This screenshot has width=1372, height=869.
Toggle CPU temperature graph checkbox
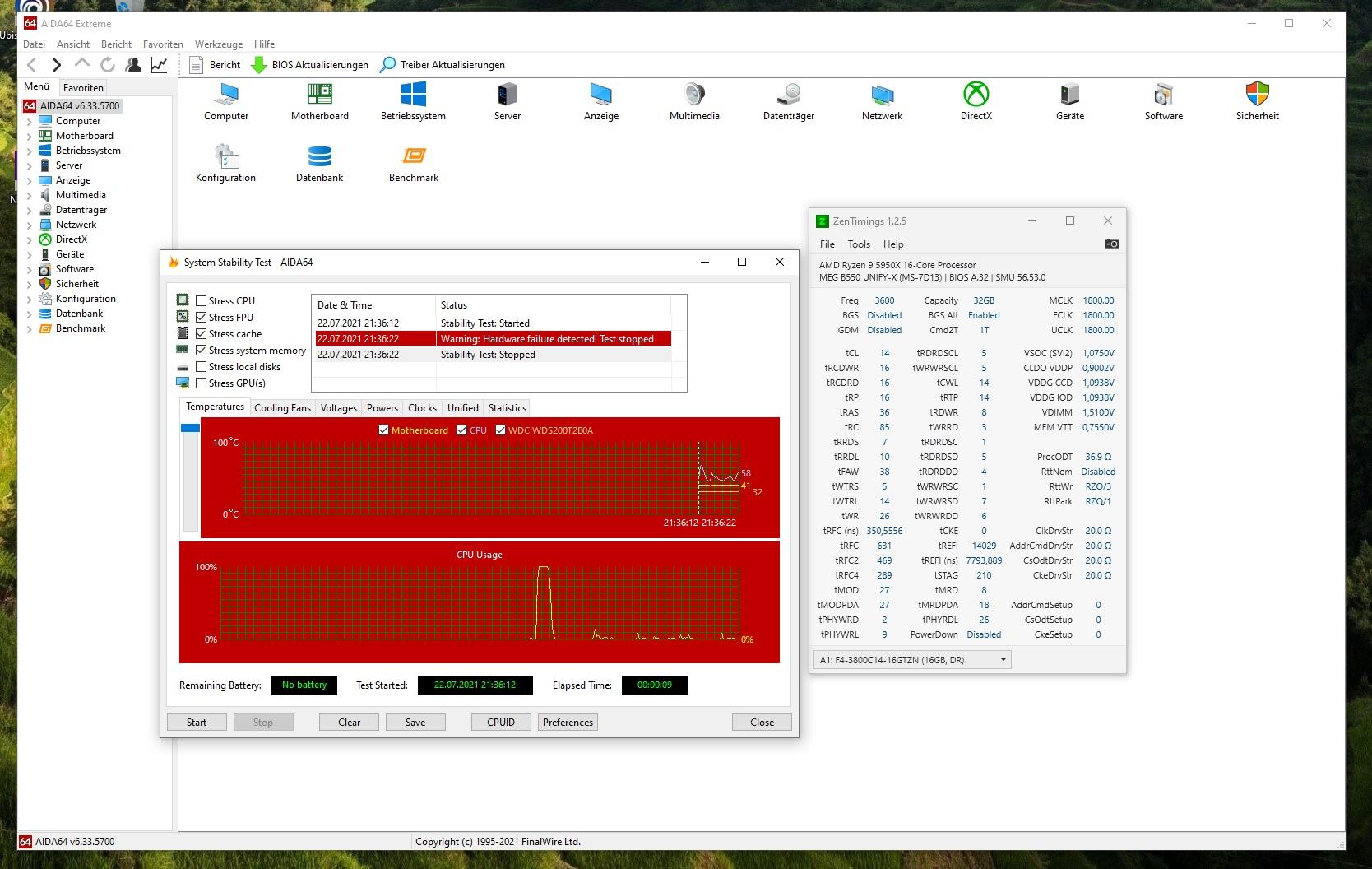462,430
